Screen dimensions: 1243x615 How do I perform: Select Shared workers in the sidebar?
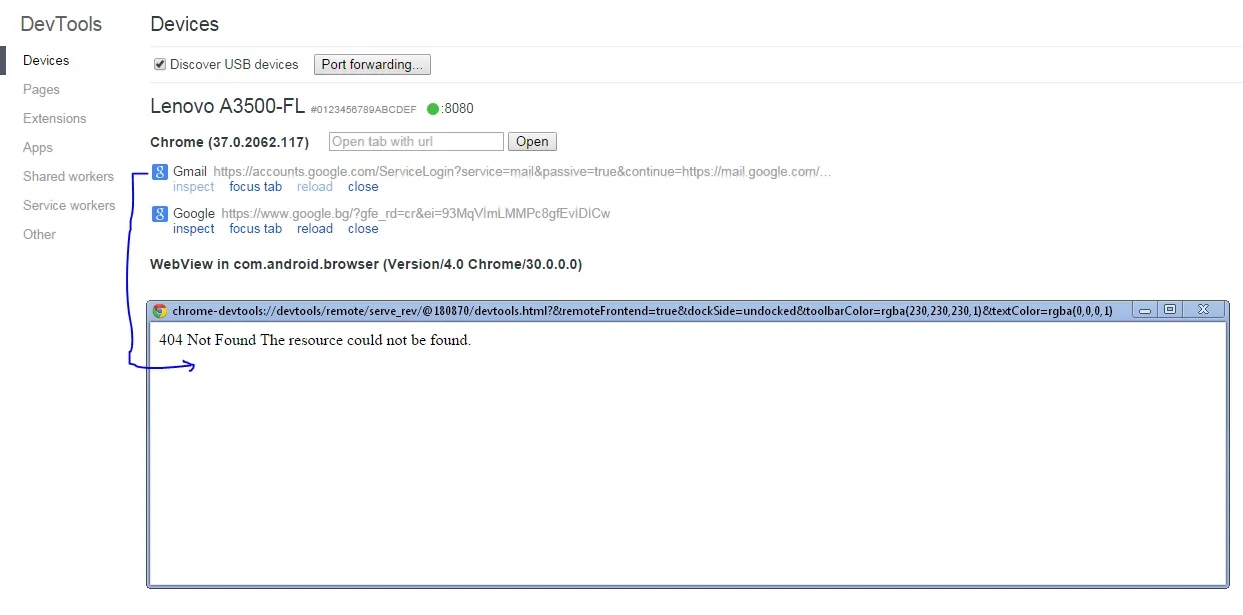[x=68, y=177]
